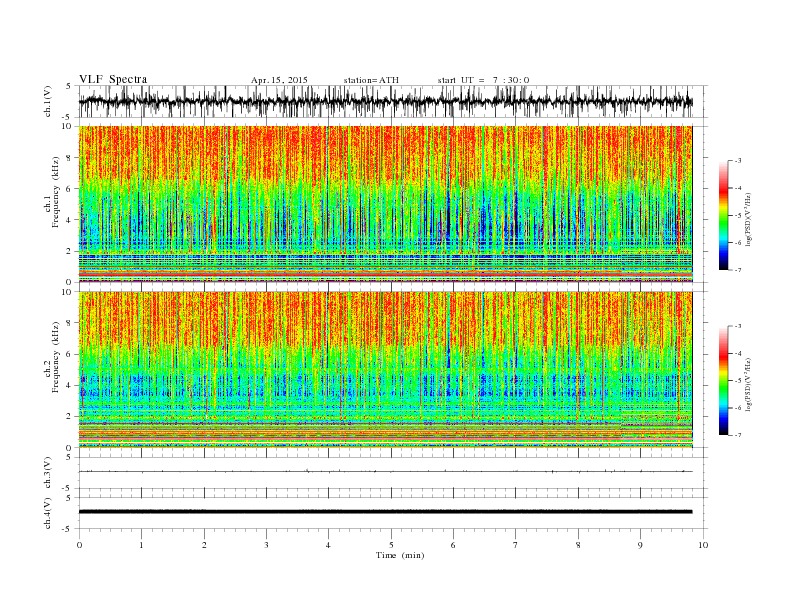Click the "ch.4(V)" axis label
The image size is (792, 612).
[x=48, y=513]
